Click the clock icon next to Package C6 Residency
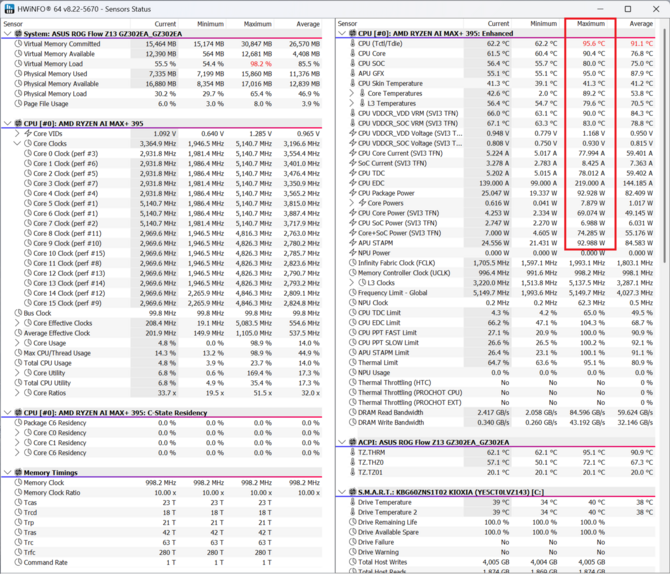This screenshot has height=574, width=670. coord(18,423)
